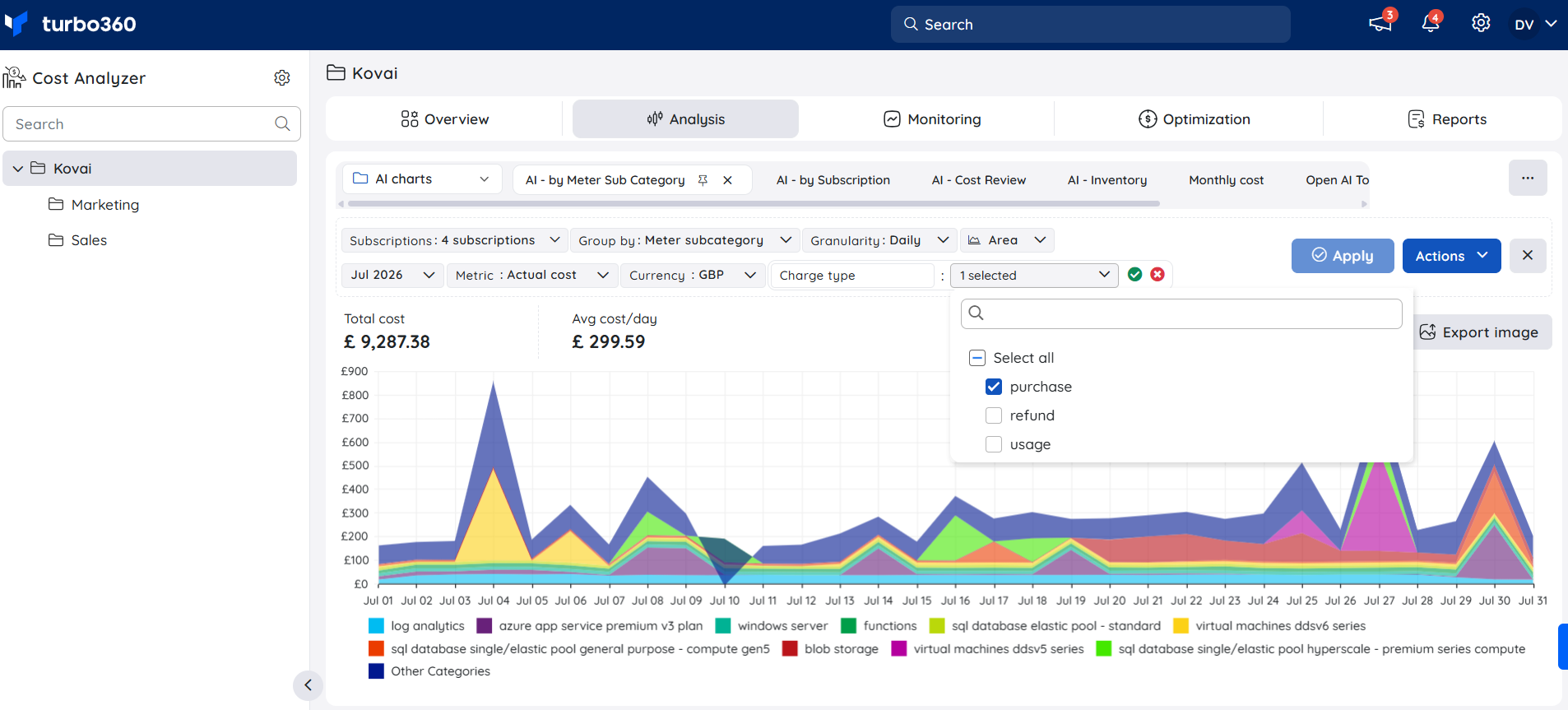The width and height of the screenshot is (1568, 710).
Task: Open the AI charts folder dropdown
Action: click(x=422, y=179)
